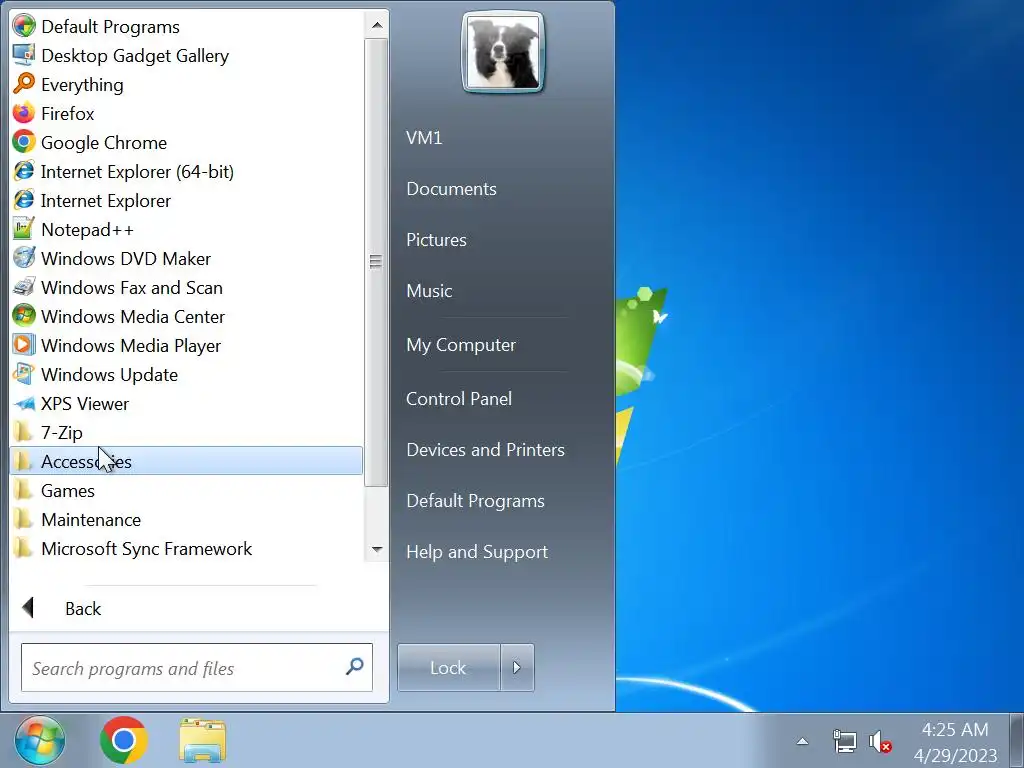The width and height of the screenshot is (1024, 768).
Task: Open Internet Explorer (64-bit) icon
Action: [x=24, y=171]
